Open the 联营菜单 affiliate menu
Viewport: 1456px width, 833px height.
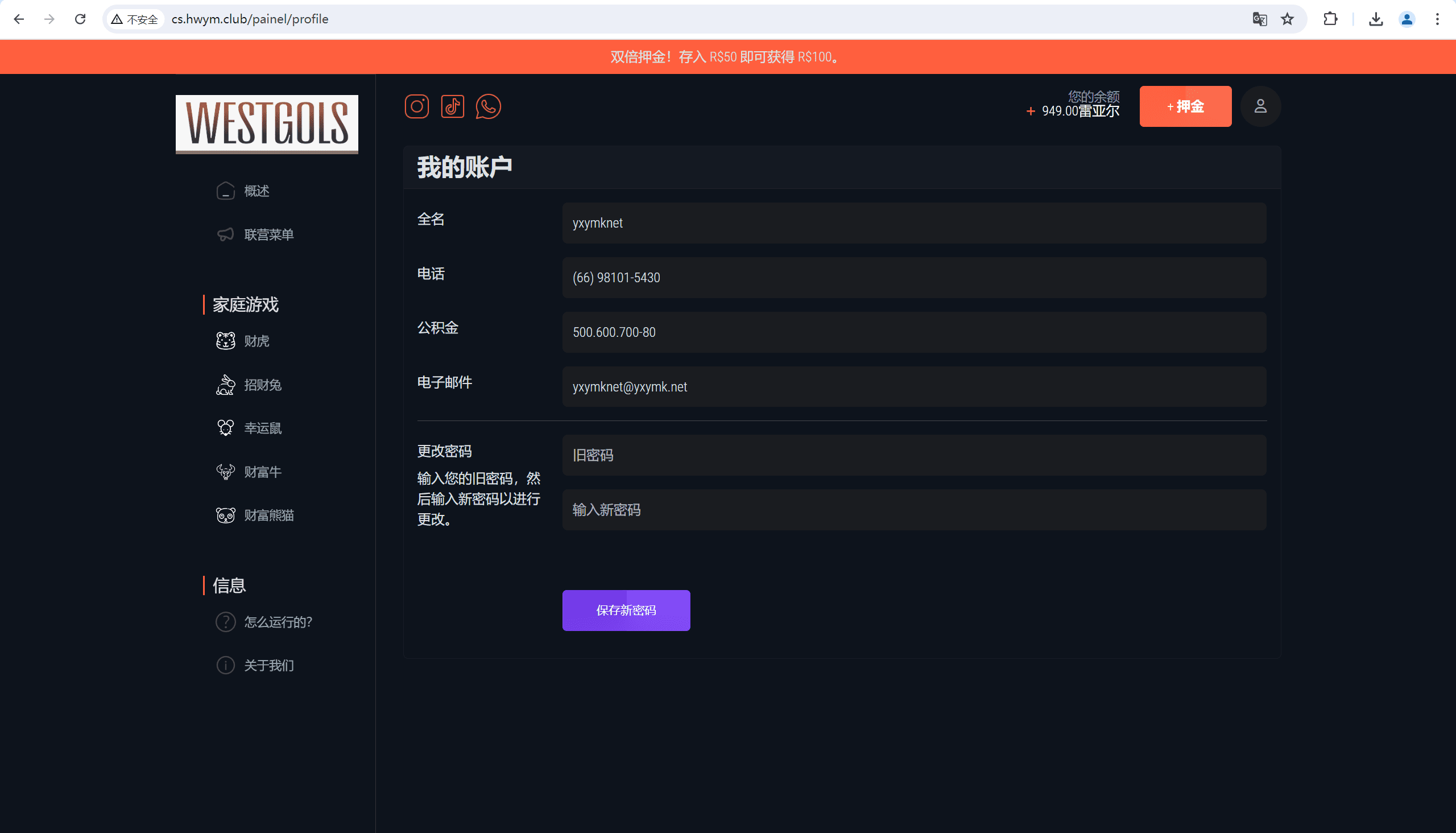pyautogui.click(x=268, y=234)
